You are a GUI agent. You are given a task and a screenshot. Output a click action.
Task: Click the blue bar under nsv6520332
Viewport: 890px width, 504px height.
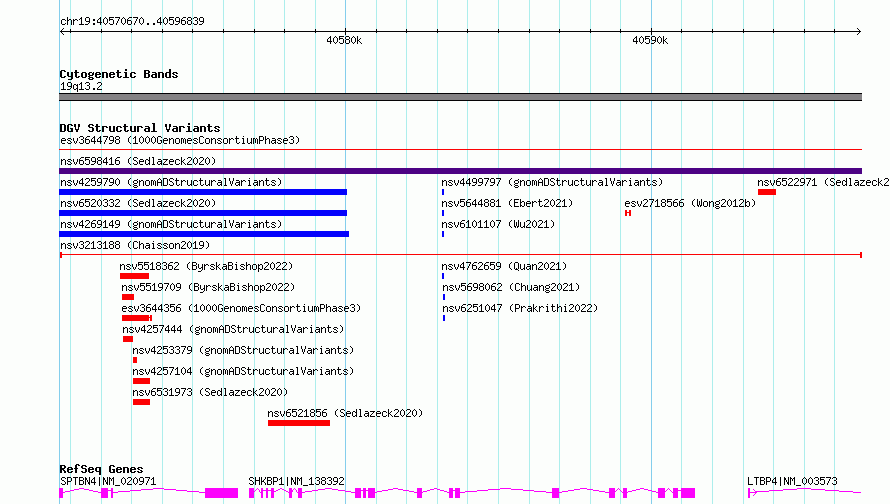(203, 213)
